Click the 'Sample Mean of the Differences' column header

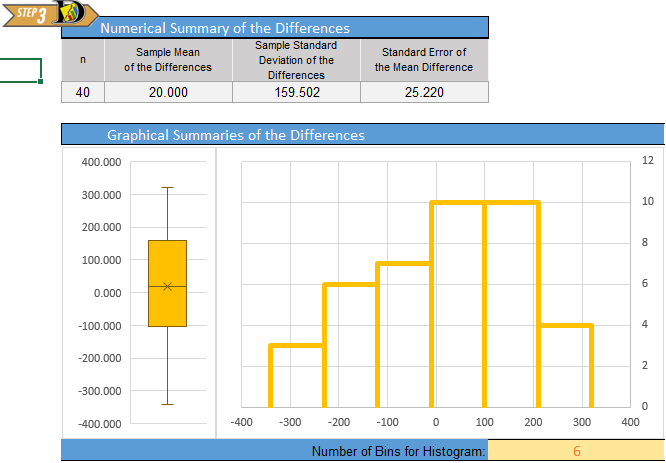click(x=168, y=60)
